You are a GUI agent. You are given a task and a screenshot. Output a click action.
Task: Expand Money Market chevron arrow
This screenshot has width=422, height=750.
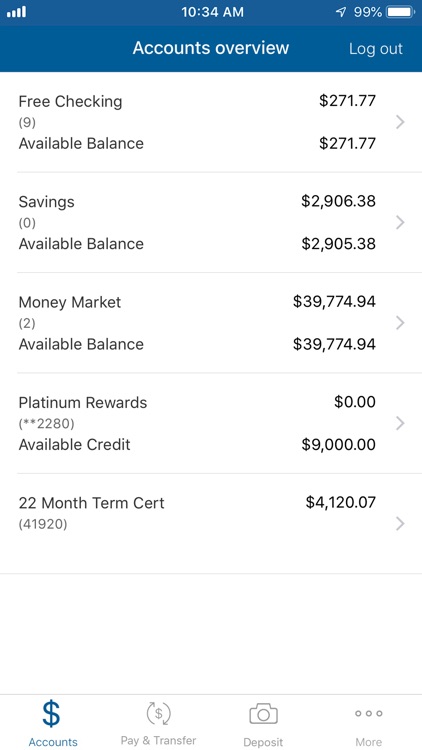400,323
